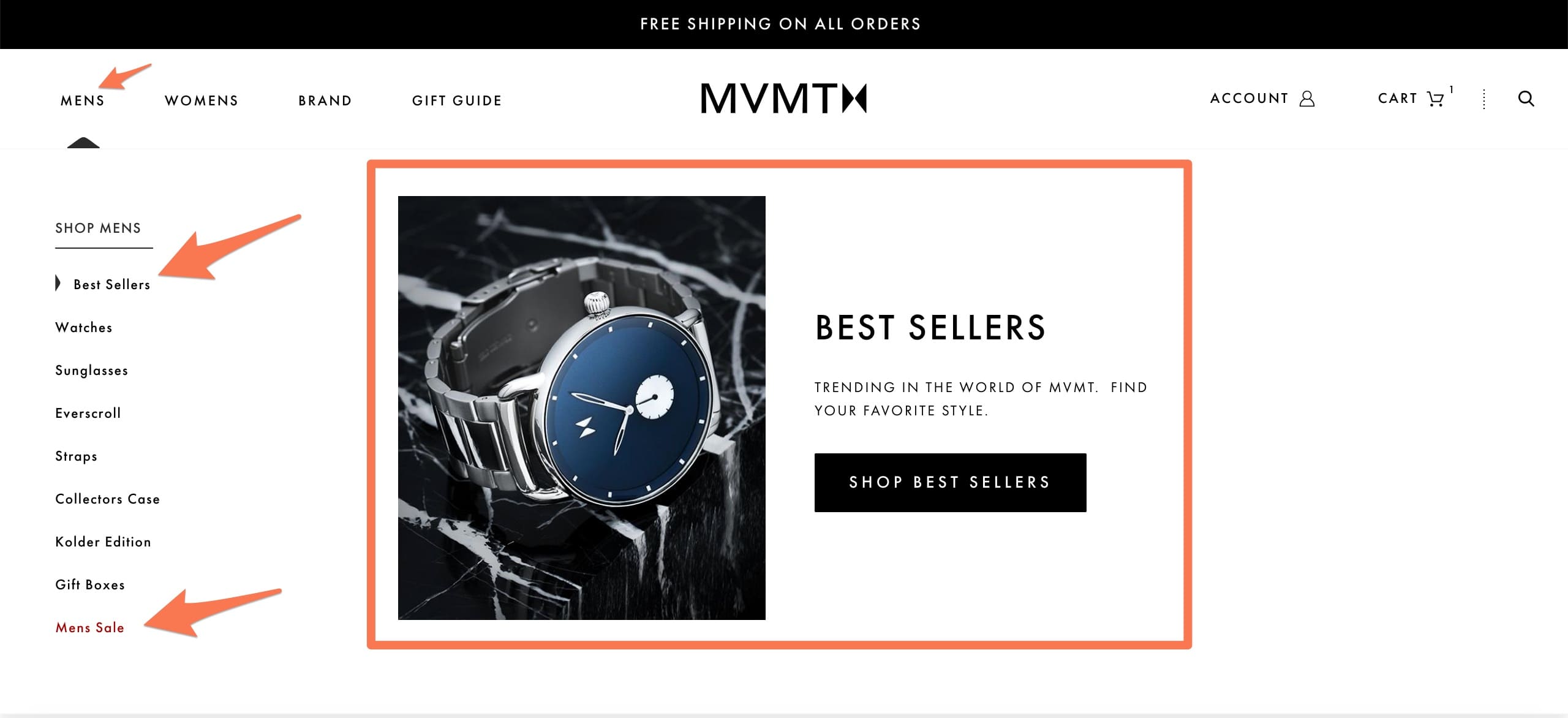Open the Brand menu

(x=325, y=100)
